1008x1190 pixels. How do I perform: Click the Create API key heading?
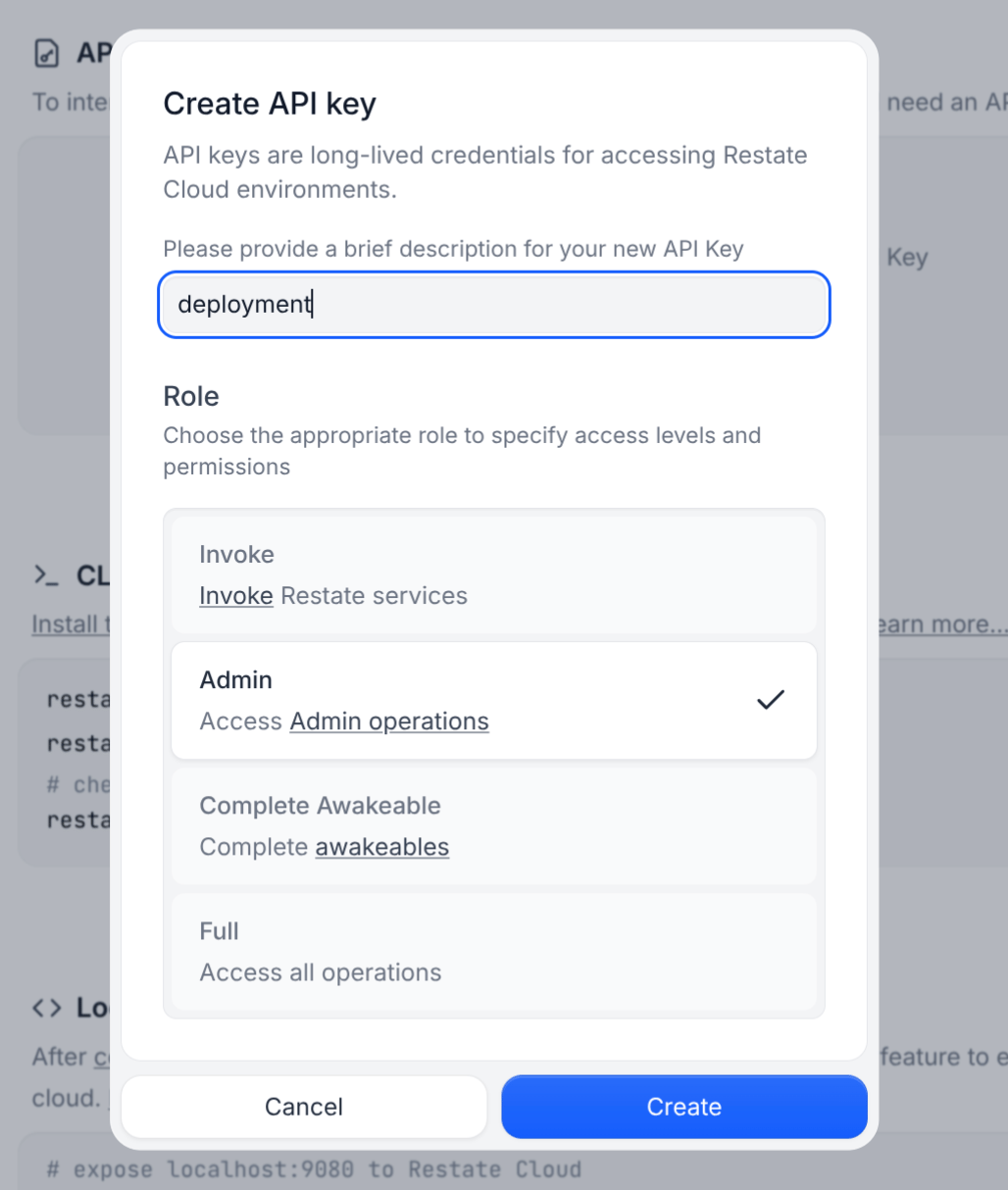pos(270,104)
